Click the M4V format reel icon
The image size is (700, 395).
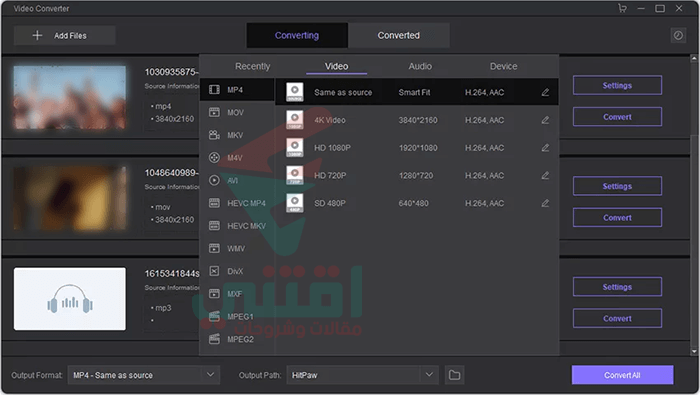214,158
